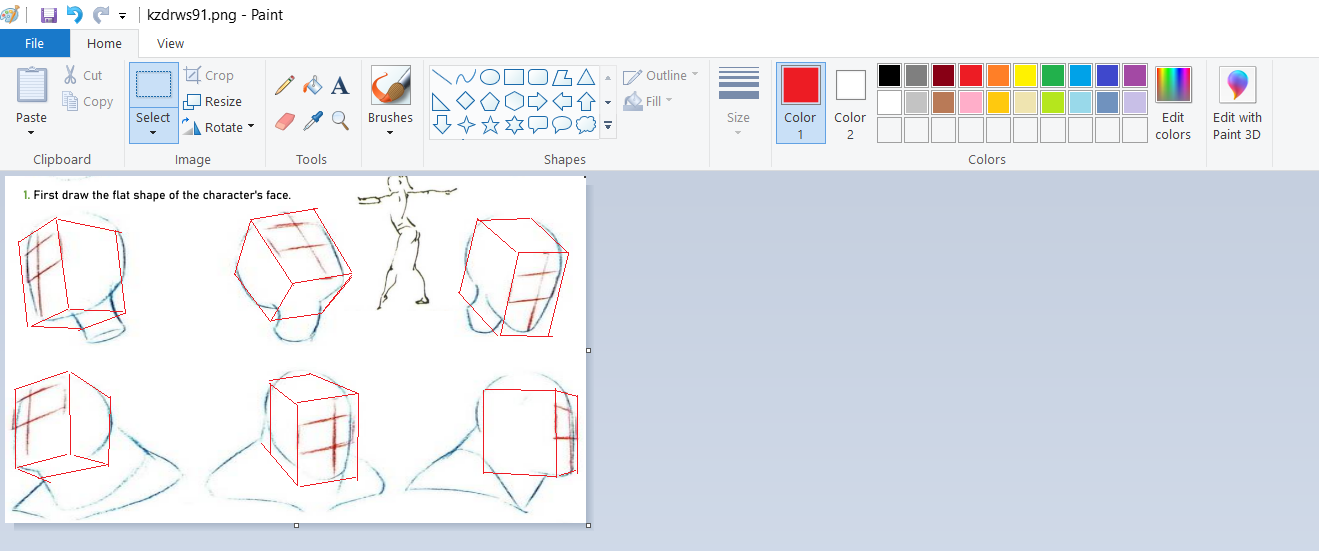Click the Paint app icon in title bar
Viewport: 1319px width, 551px height.
pyautogui.click(x=11, y=15)
